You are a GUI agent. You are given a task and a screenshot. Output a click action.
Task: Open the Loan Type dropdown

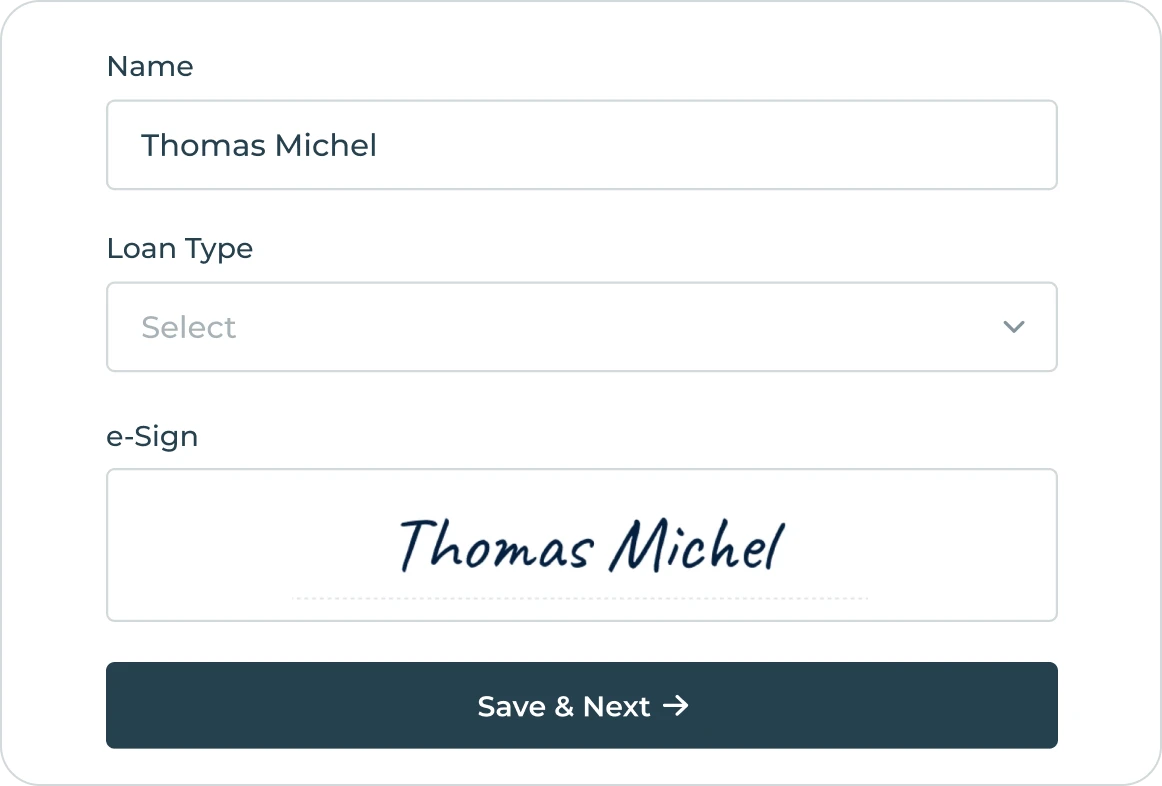point(581,327)
